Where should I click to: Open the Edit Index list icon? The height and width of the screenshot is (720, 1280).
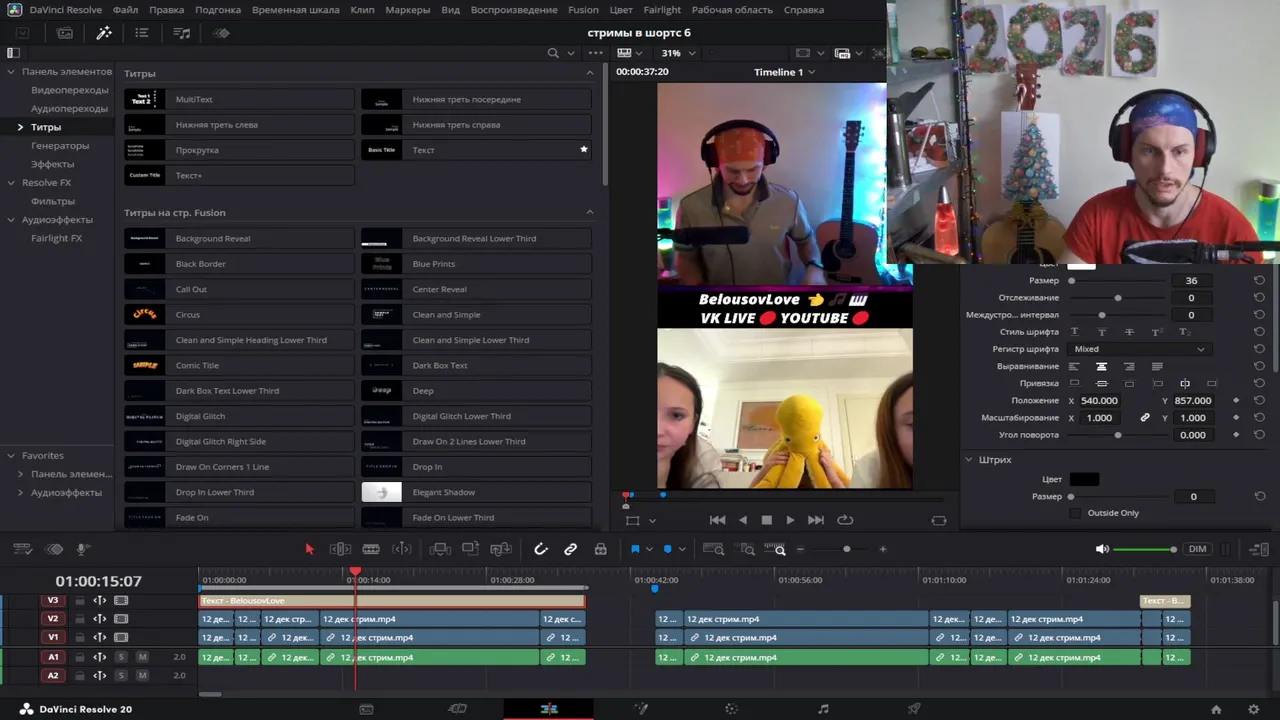point(142,33)
